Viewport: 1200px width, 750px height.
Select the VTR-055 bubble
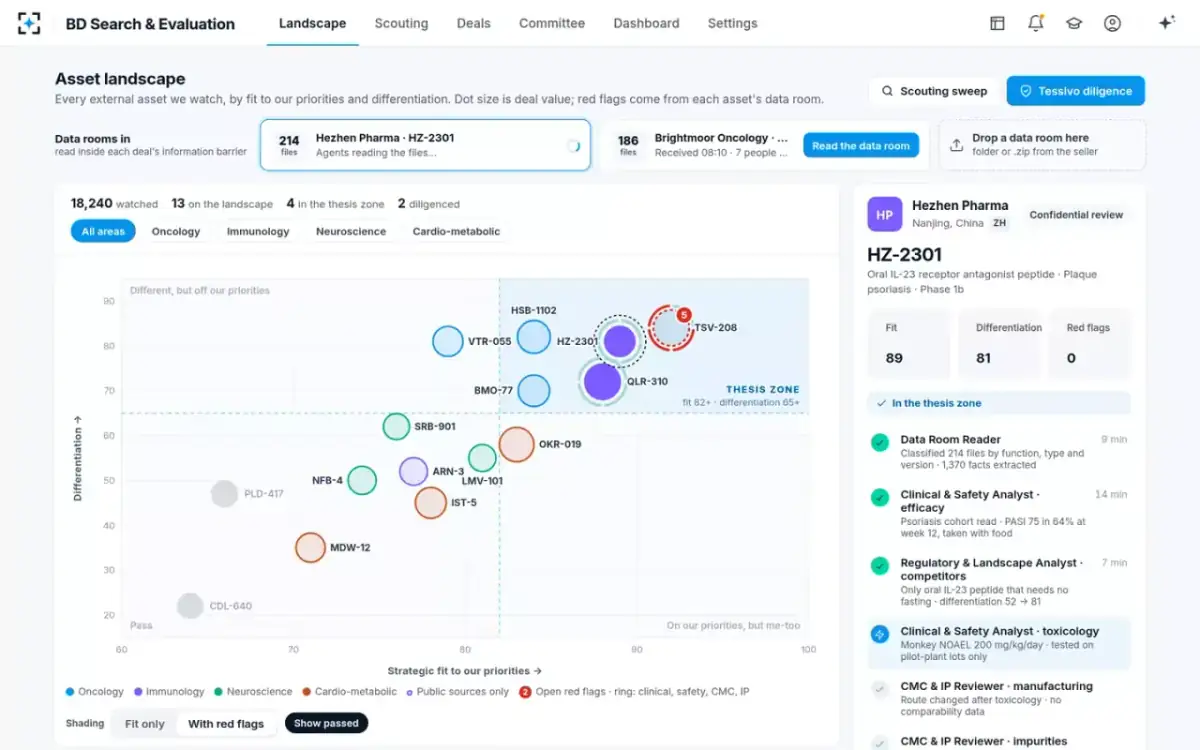pyautogui.click(x=448, y=341)
